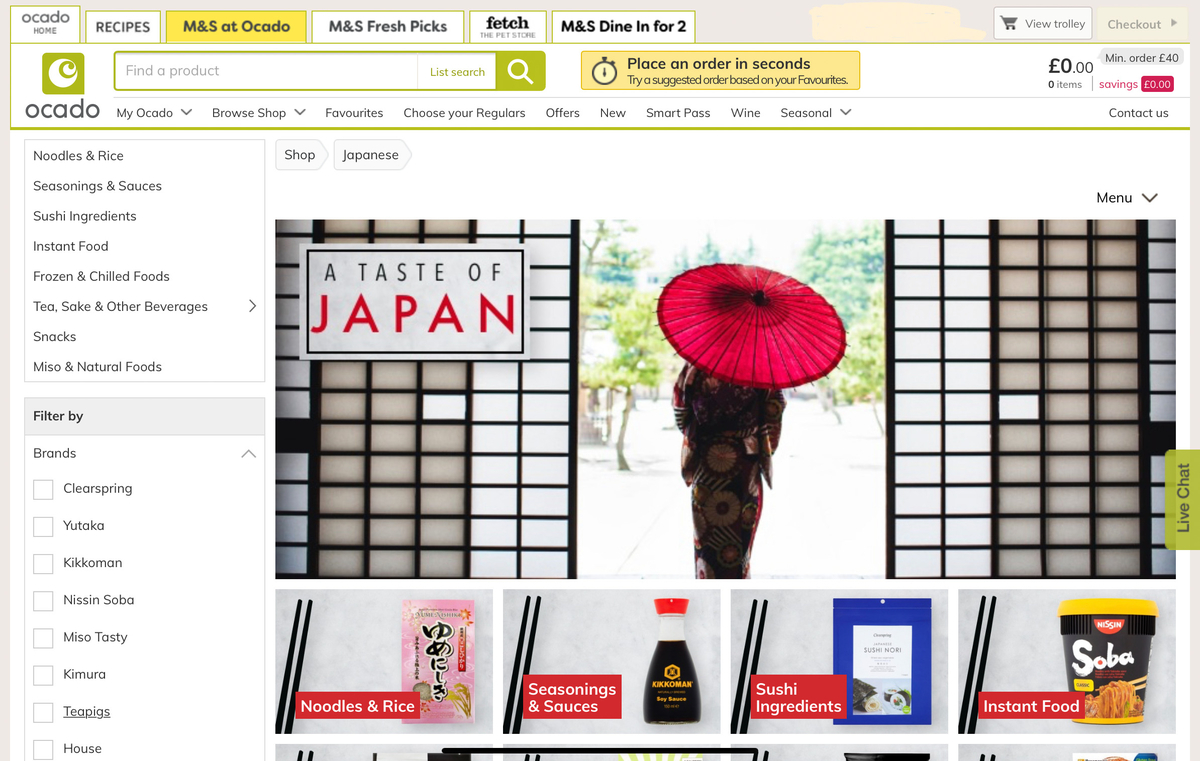
Task: Click the A Taste of Japan banner
Action: tap(725, 399)
